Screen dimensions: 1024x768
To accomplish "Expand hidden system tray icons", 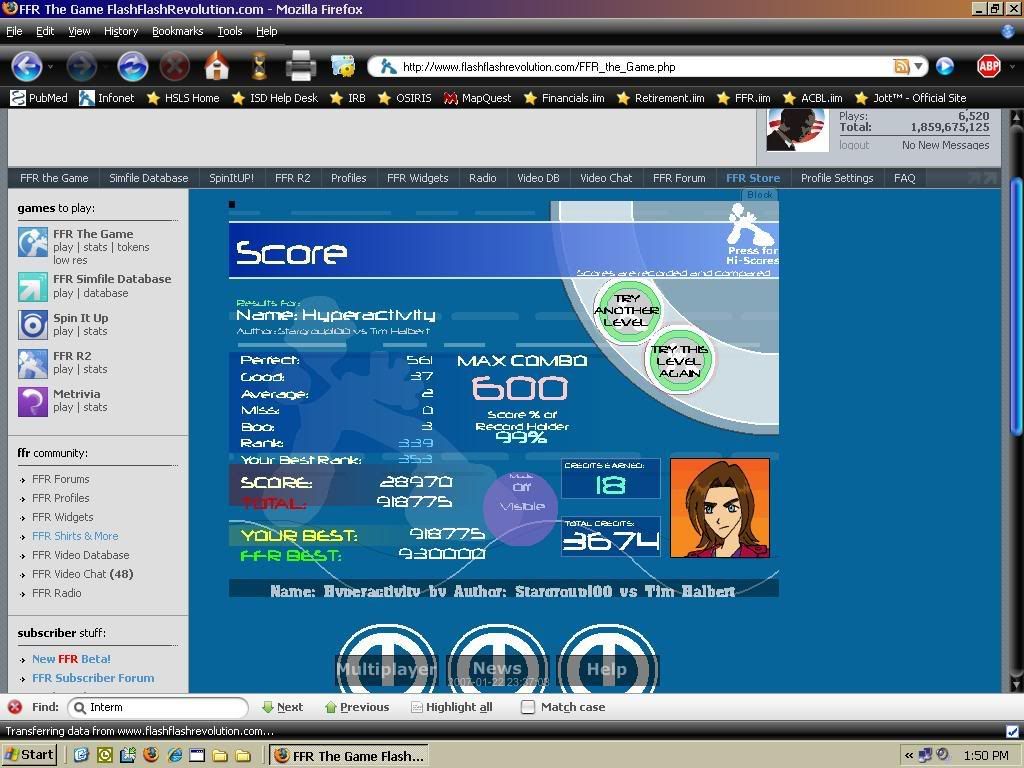I will [909, 755].
